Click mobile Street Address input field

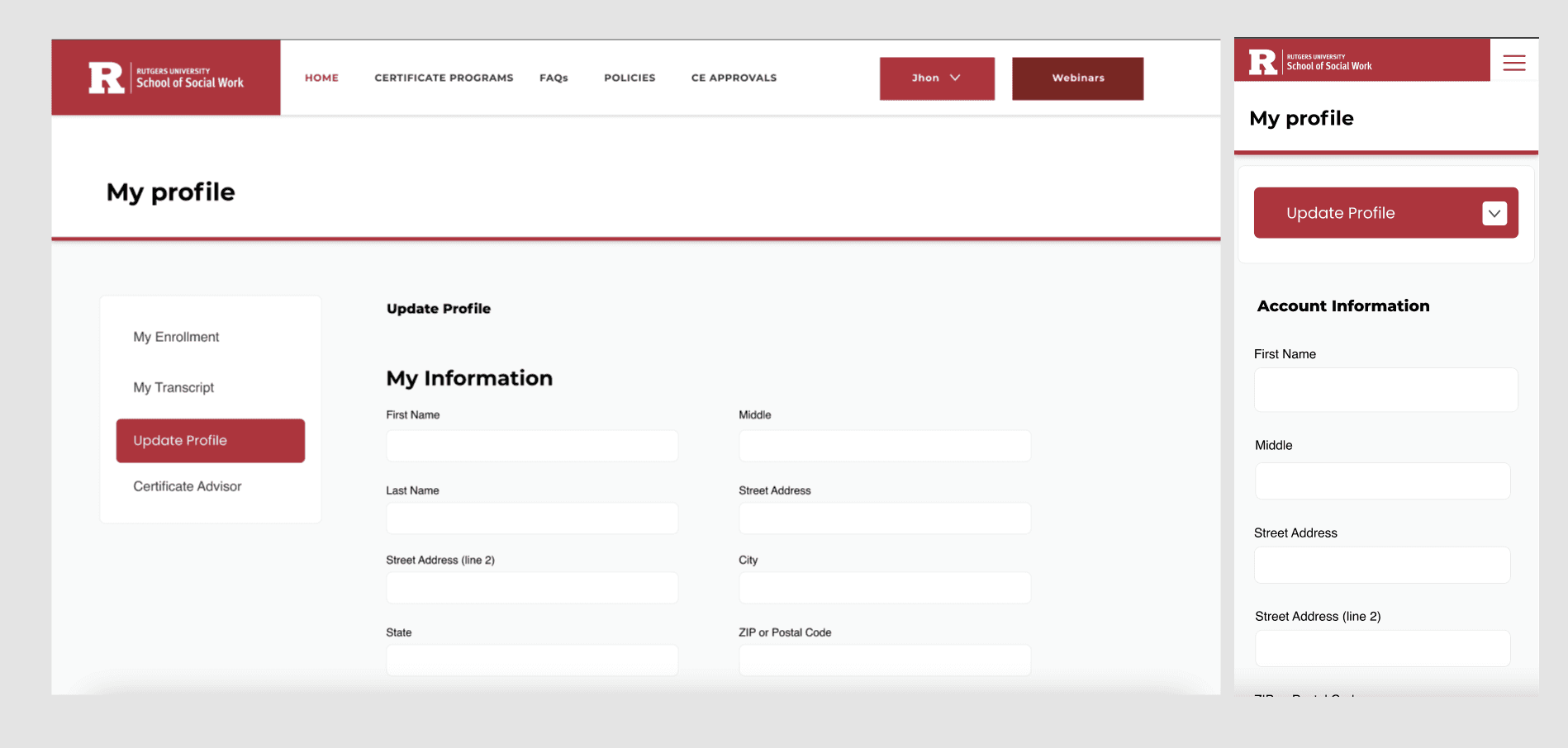click(1382, 565)
